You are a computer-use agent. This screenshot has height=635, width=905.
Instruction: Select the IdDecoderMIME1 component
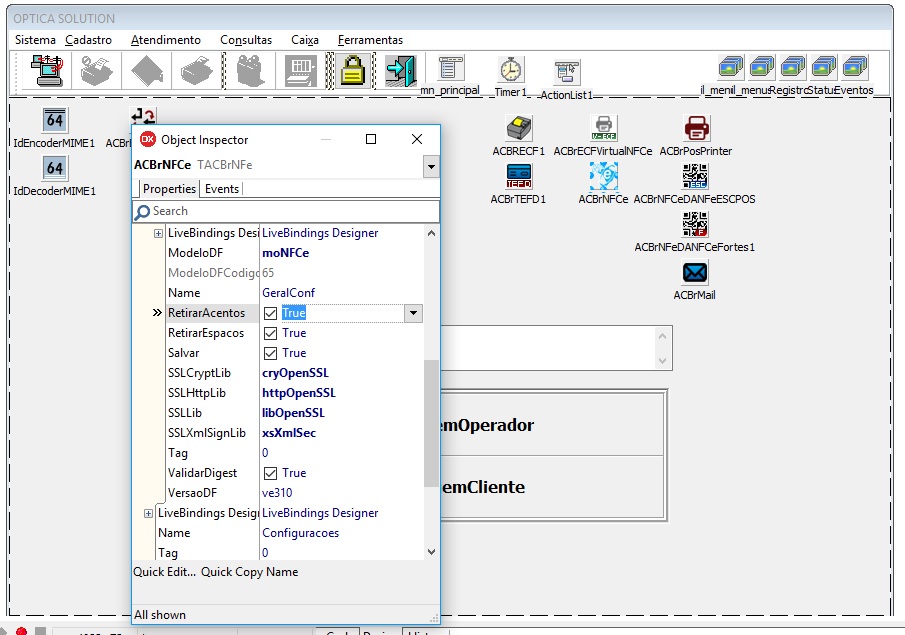click(55, 168)
